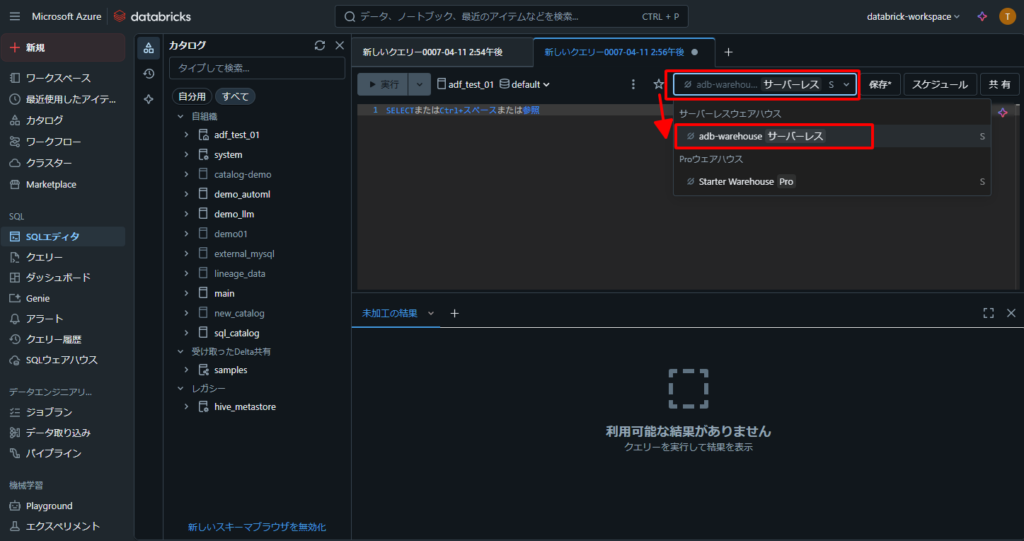Add a new results visualization tab

pyautogui.click(x=455, y=314)
